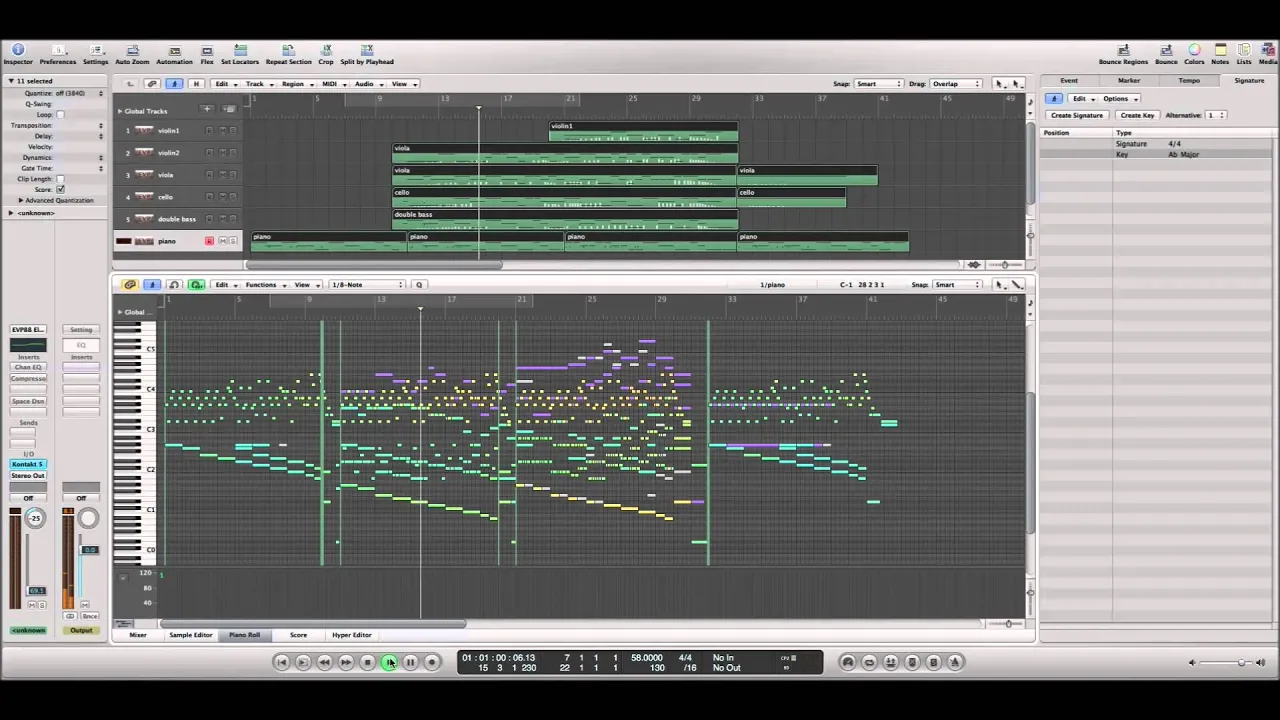Toggle the Clip Length checkbox
The image size is (1280, 720).
[x=60, y=179]
